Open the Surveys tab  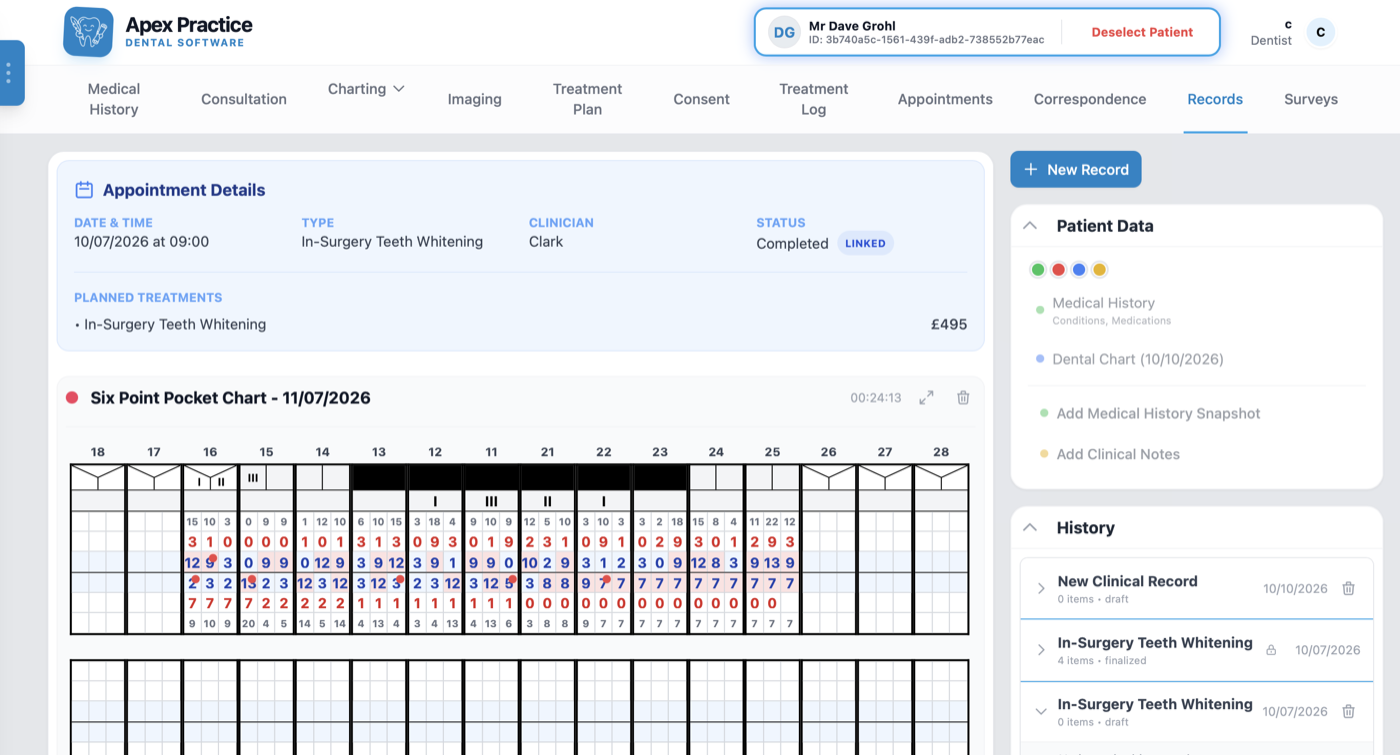point(1310,99)
